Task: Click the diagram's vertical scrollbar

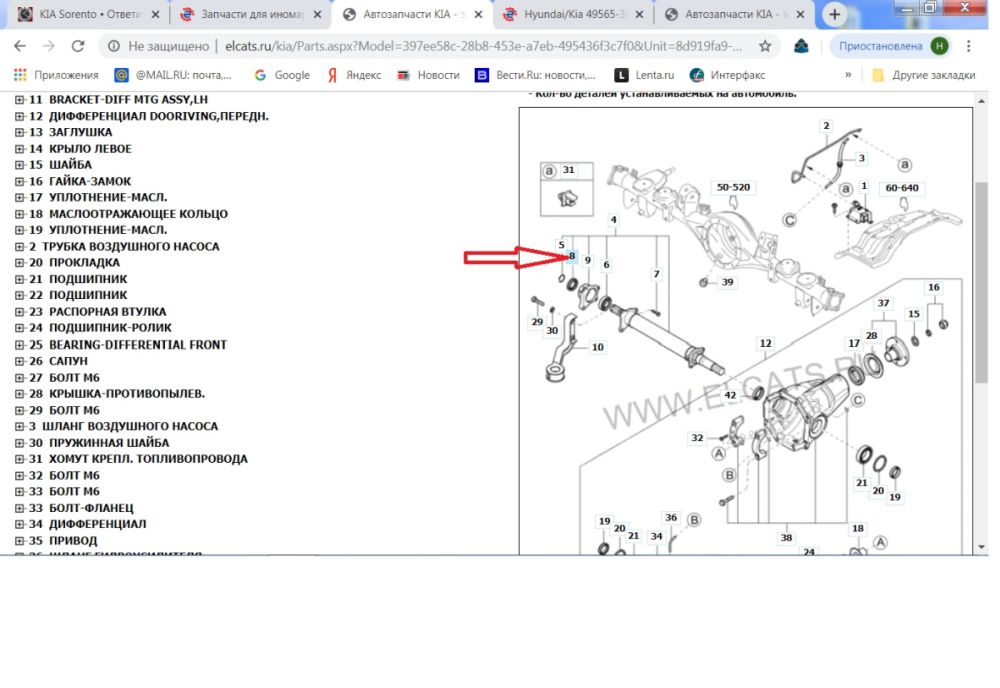Action: pyautogui.click(x=982, y=300)
